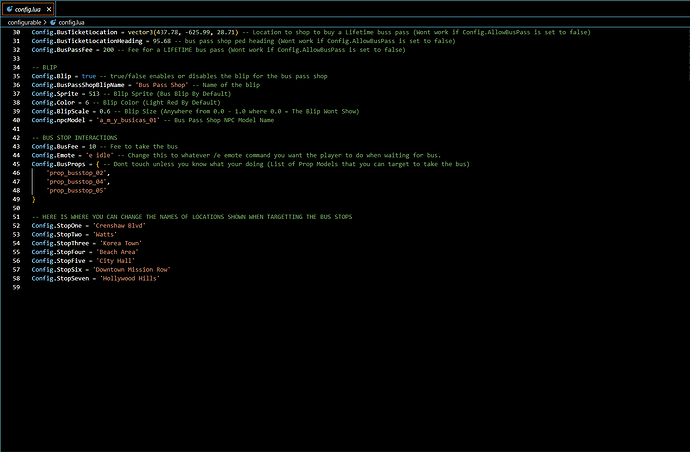Click Config.BusFee on line 43

tap(55, 147)
